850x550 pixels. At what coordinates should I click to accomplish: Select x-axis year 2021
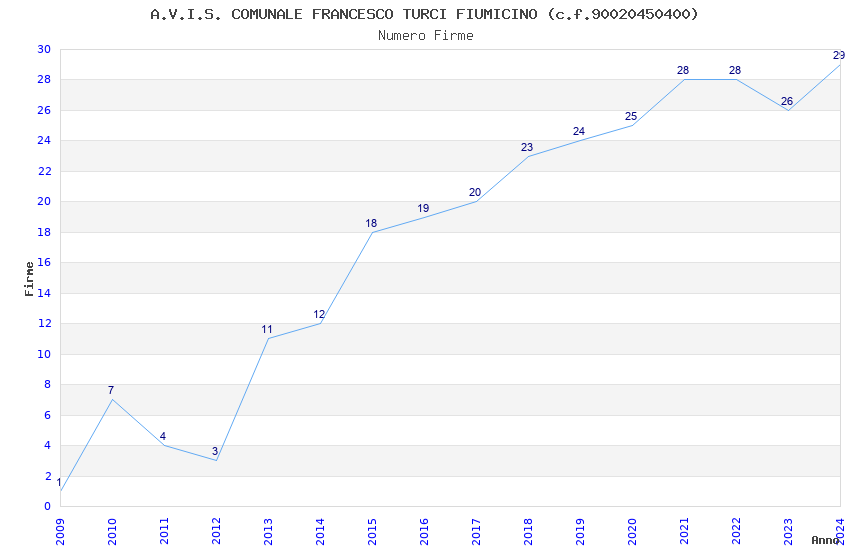click(685, 532)
